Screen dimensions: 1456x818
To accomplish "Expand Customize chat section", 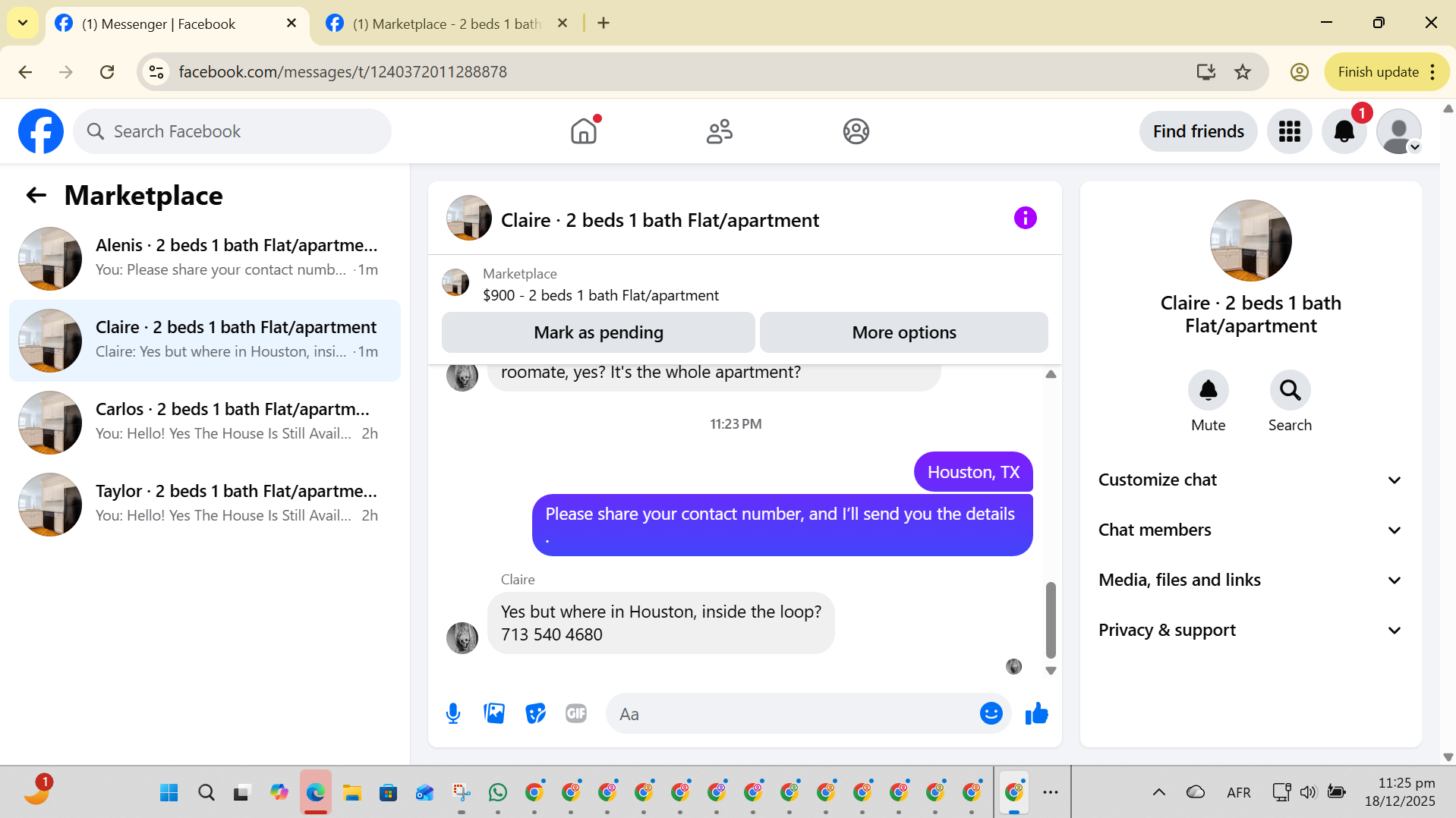I will (1250, 480).
